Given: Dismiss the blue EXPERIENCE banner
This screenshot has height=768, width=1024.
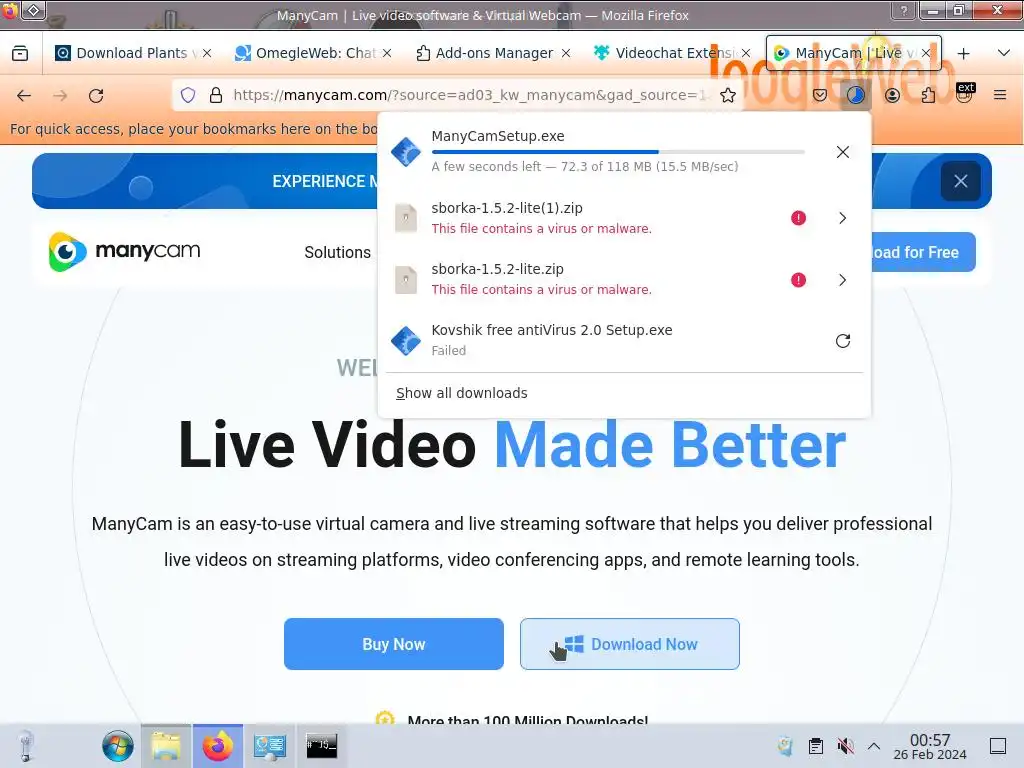Looking at the screenshot, I should (961, 181).
